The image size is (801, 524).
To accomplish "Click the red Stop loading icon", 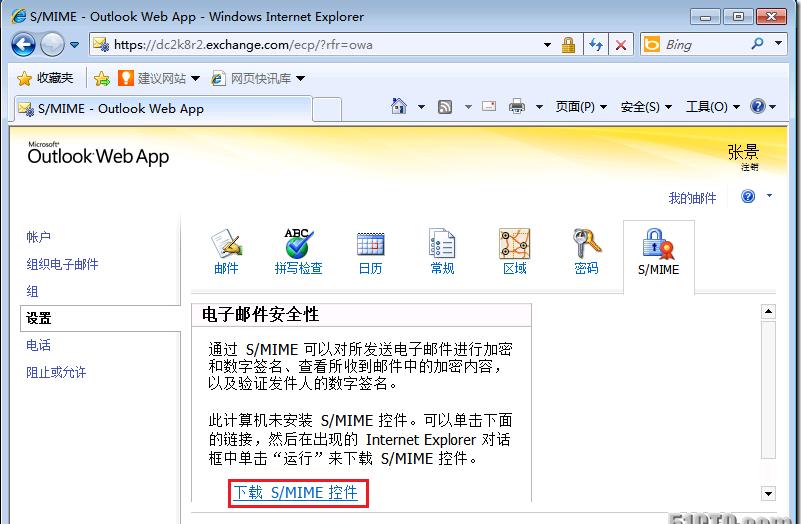I will pos(621,45).
